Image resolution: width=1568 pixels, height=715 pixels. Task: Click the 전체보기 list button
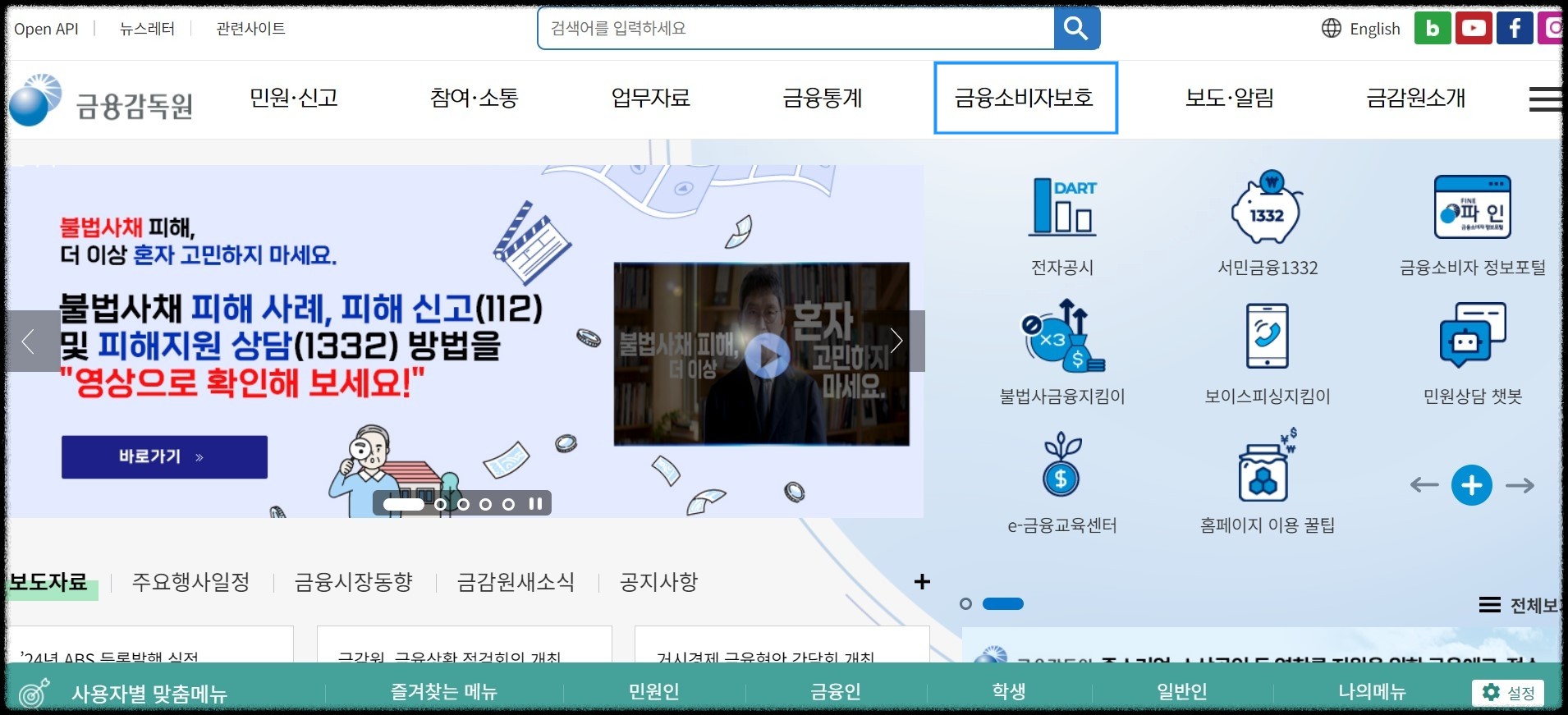pyautogui.click(x=1520, y=605)
